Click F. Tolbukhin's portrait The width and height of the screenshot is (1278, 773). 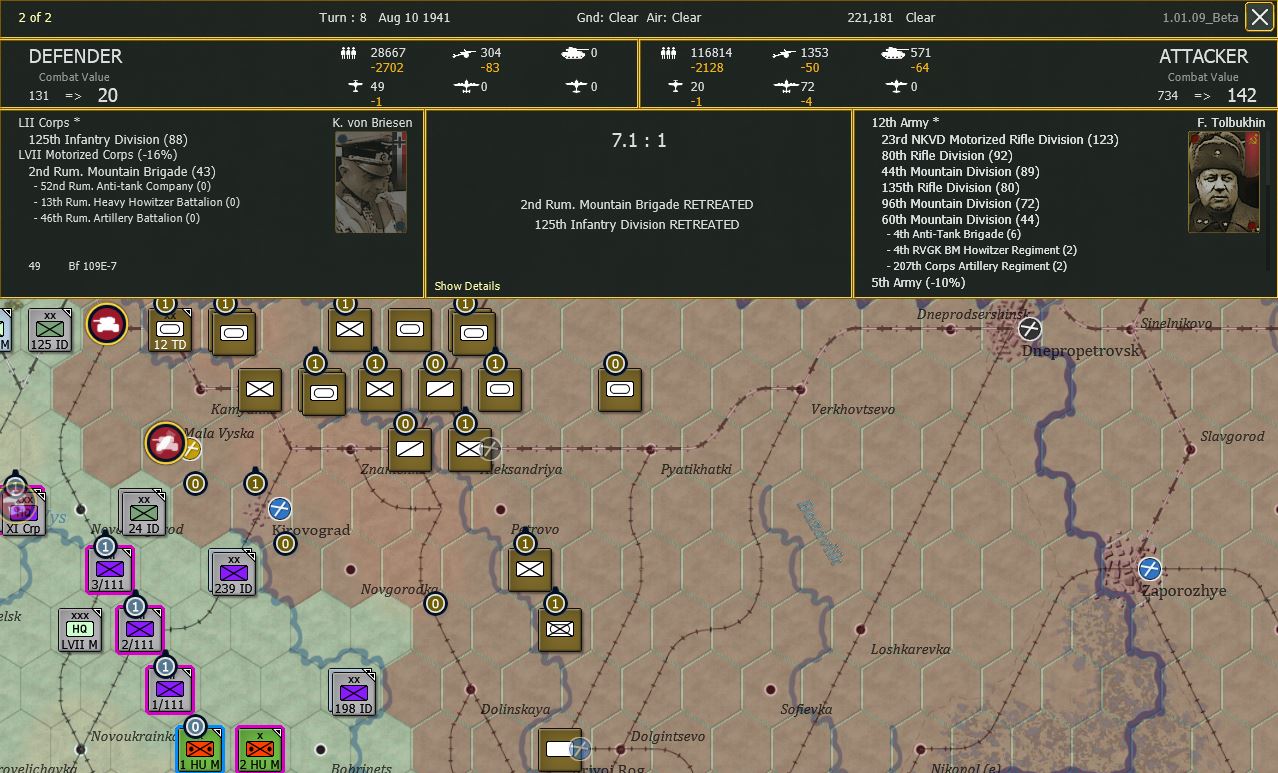1224,183
